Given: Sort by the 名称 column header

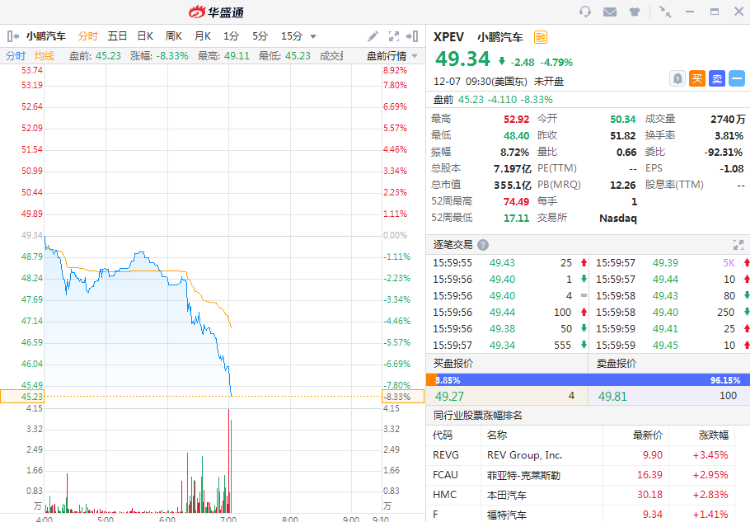Looking at the screenshot, I should pyautogui.click(x=497, y=435).
